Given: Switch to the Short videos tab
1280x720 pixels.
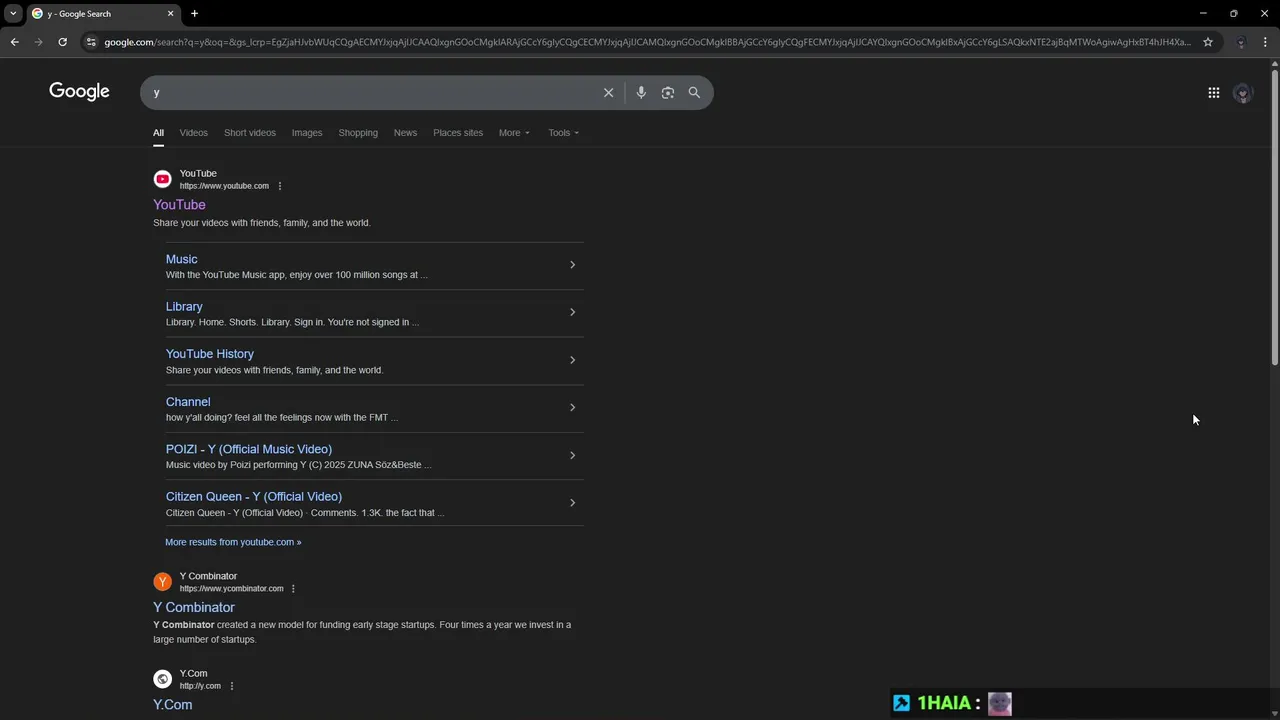Looking at the screenshot, I should point(249,133).
